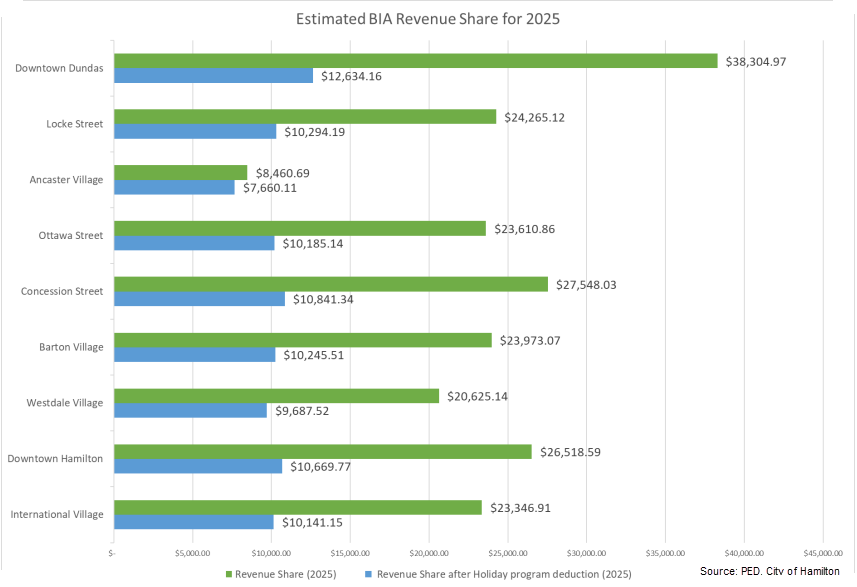Select the blue Downtown Dundas bar
The width and height of the screenshot is (857, 587).
coord(214,76)
